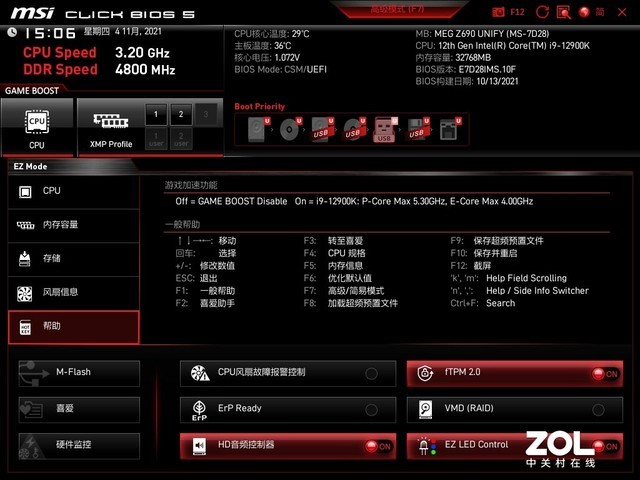Click the memory stick icon beside 内存容量
The image size is (640, 480).
[x=25, y=225]
